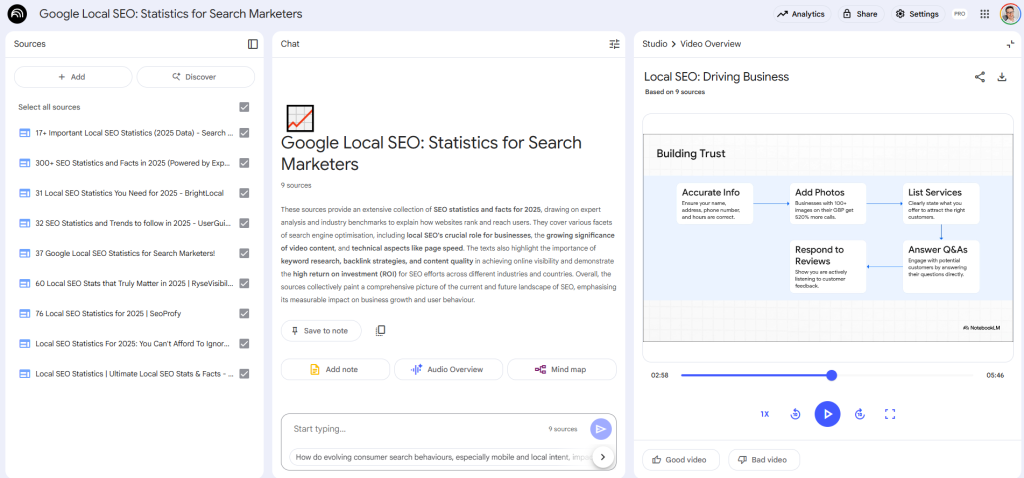Viewport: 1024px width, 478px height.
Task: Click the PRO badge
Action: click(x=959, y=14)
